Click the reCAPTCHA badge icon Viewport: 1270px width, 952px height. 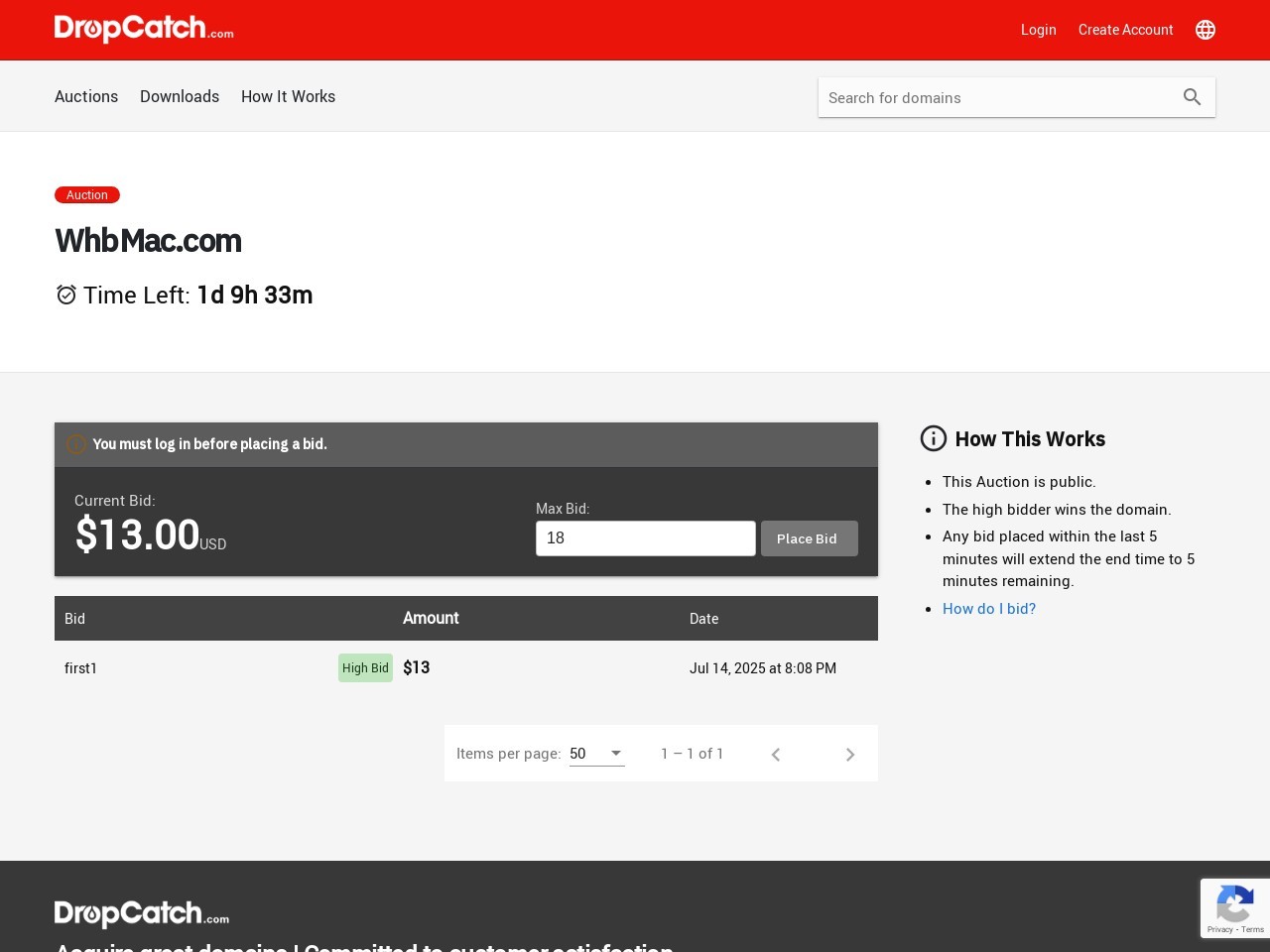pos(1234,905)
